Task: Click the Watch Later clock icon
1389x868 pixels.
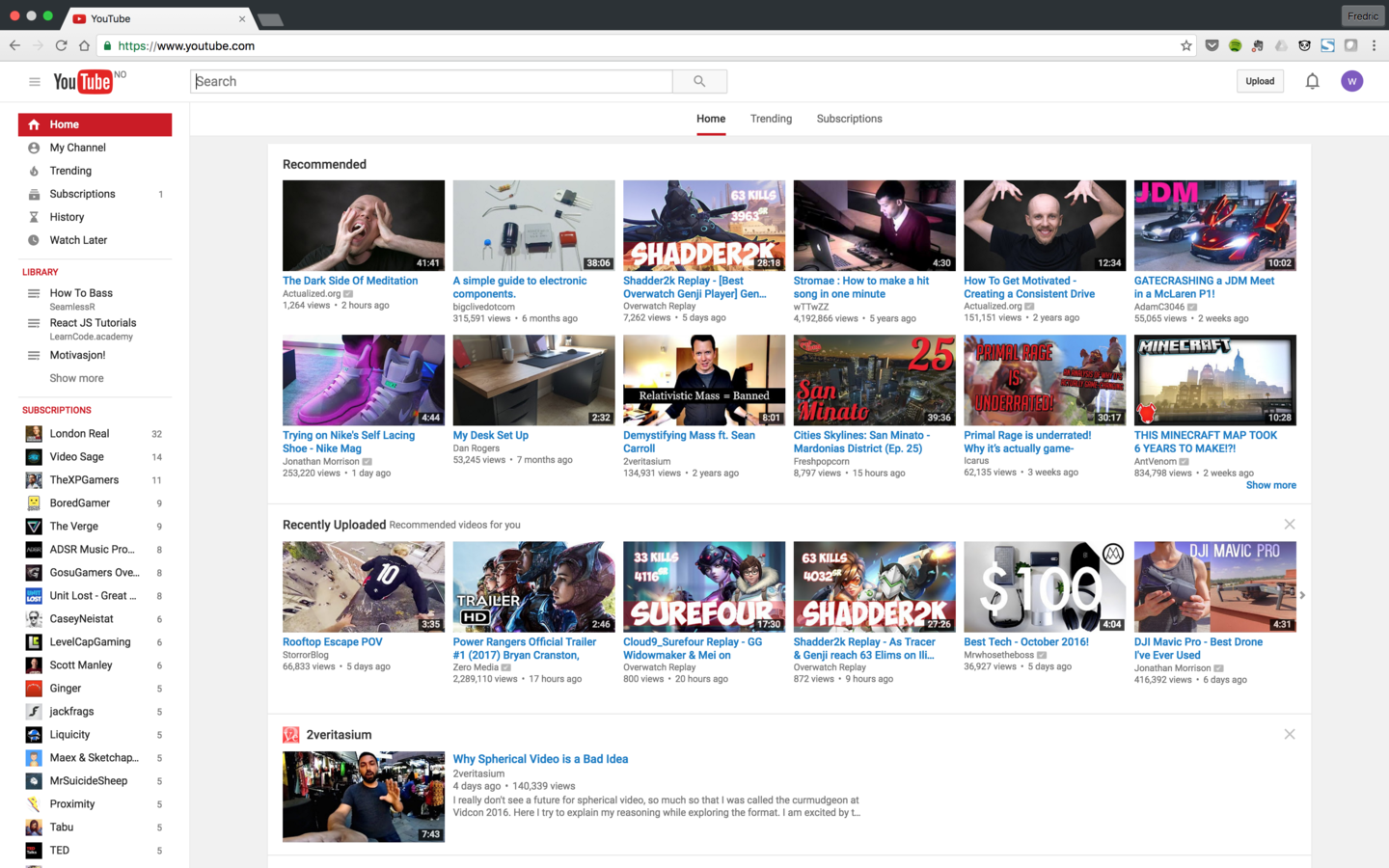Action: coord(34,240)
